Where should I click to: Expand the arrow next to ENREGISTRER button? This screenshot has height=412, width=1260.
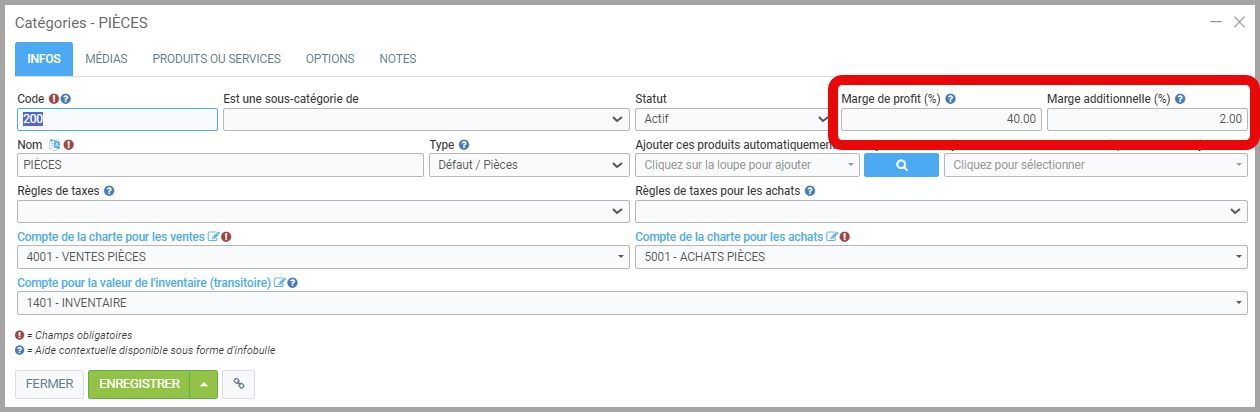204,384
